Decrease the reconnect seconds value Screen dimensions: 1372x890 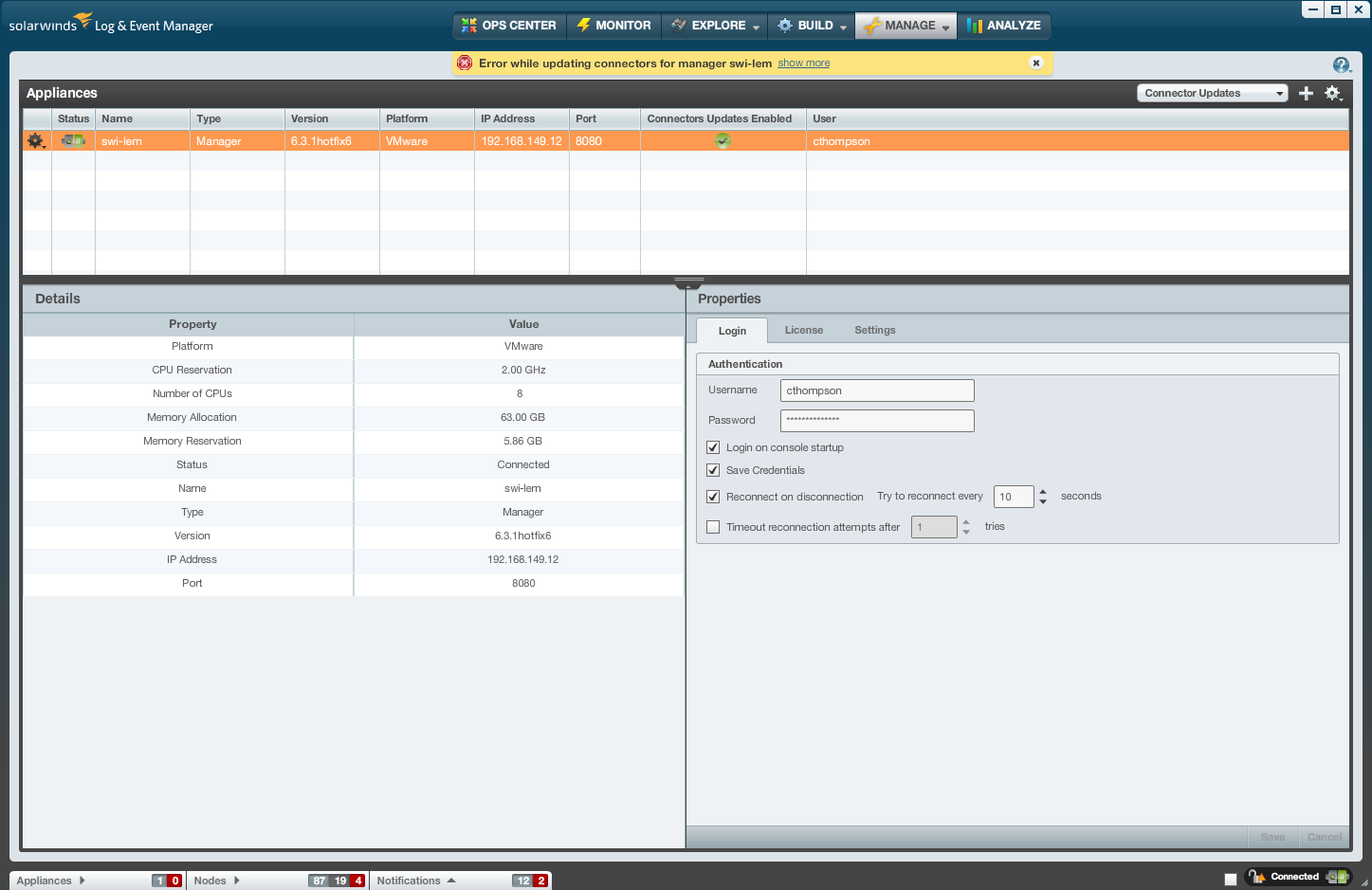1043,501
